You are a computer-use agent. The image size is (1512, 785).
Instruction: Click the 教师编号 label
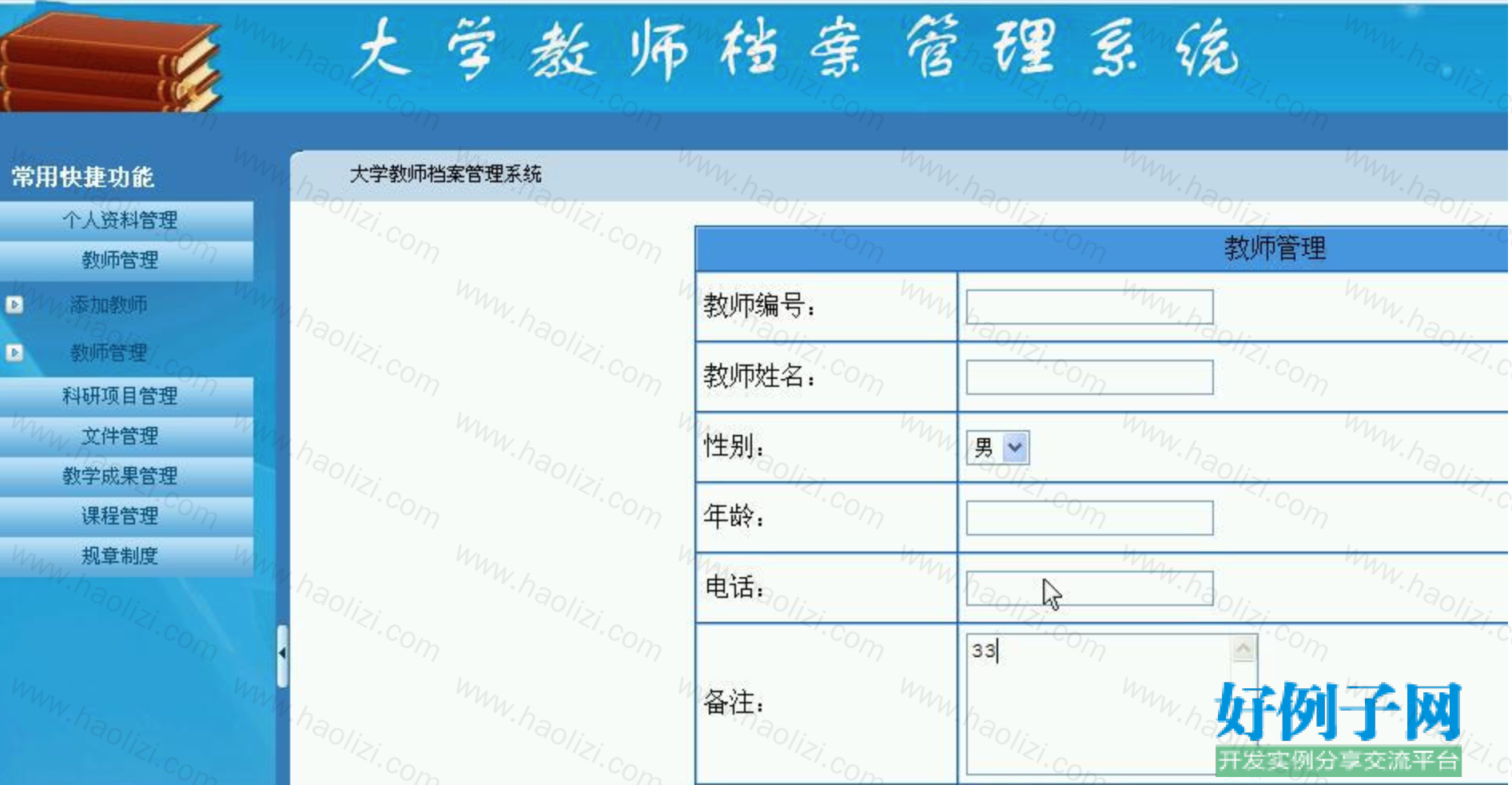click(x=759, y=305)
